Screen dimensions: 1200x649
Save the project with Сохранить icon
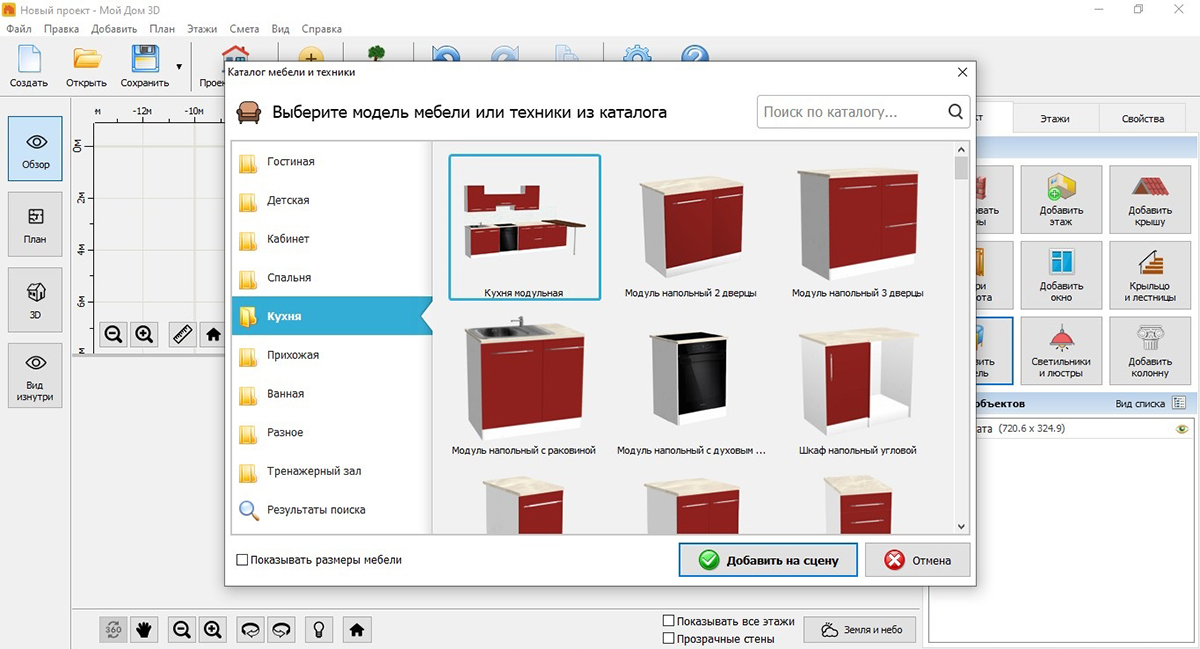pyautogui.click(x=144, y=66)
